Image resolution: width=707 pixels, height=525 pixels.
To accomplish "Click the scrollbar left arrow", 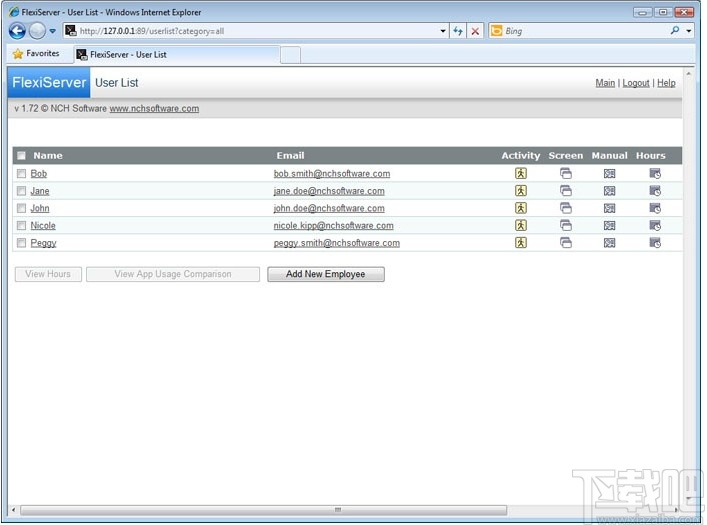I will click(x=14, y=510).
